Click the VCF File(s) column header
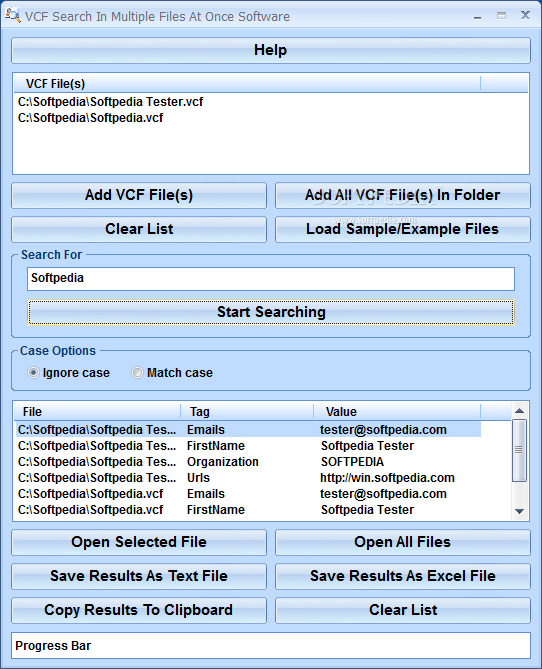Image resolution: width=542 pixels, height=669 pixels. pyautogui.click(x=247, y=84)
